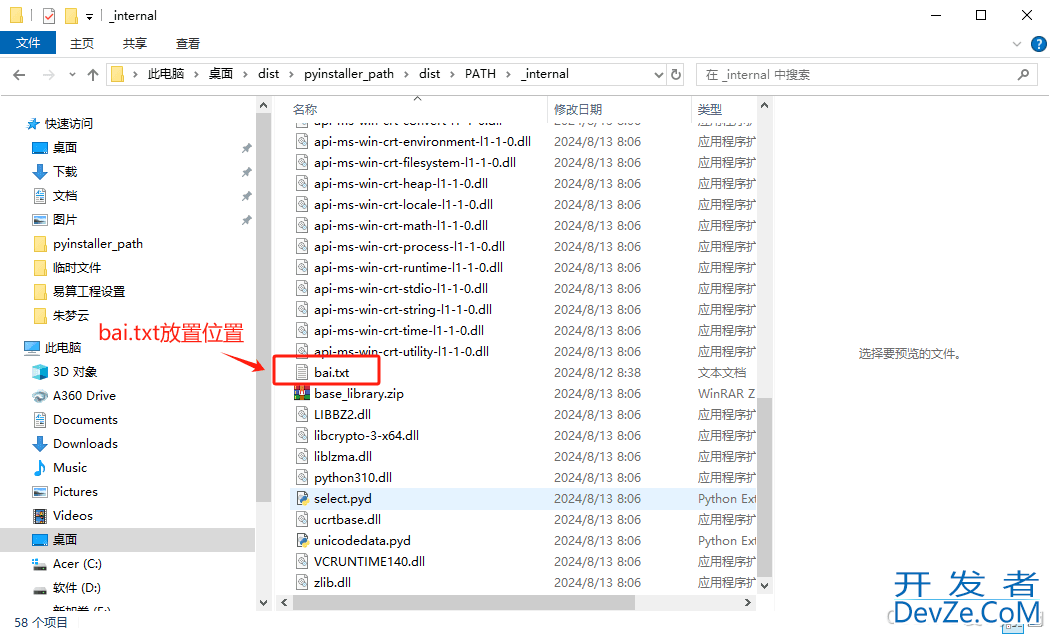Click the pyinstaller_path breadcrumb segment
The height and width of the screenshot is (634, 1050).
click(x=349, y=74)
